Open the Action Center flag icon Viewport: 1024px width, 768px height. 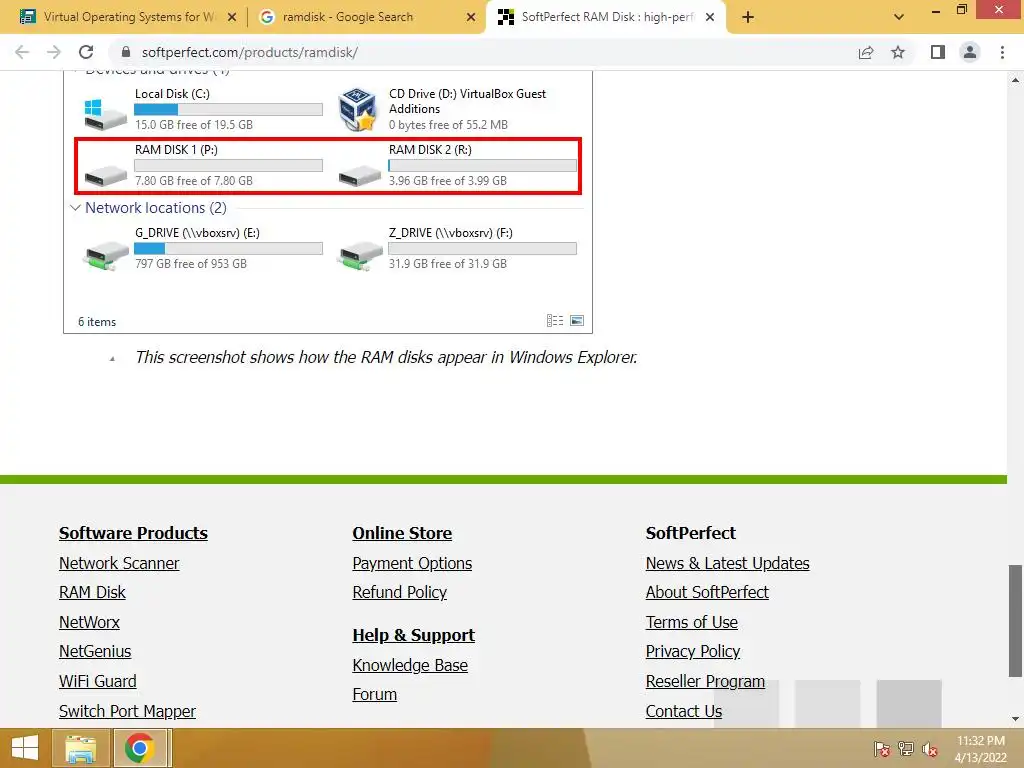coord(881,749)
